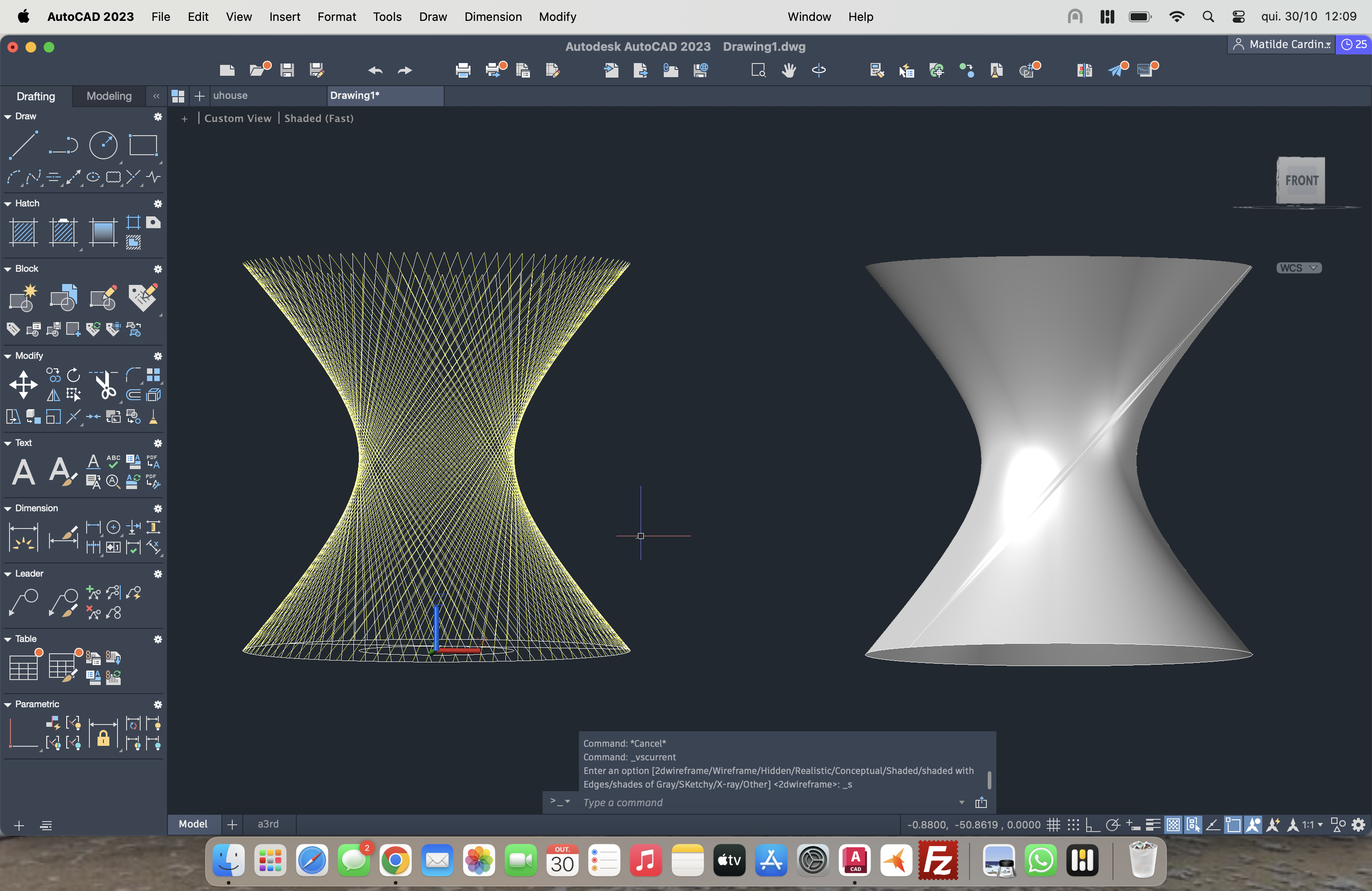The height and width of the screenshot is (891, 1372).
Task: Pick the Rectangle draw tool
Action: coord(143,145)
